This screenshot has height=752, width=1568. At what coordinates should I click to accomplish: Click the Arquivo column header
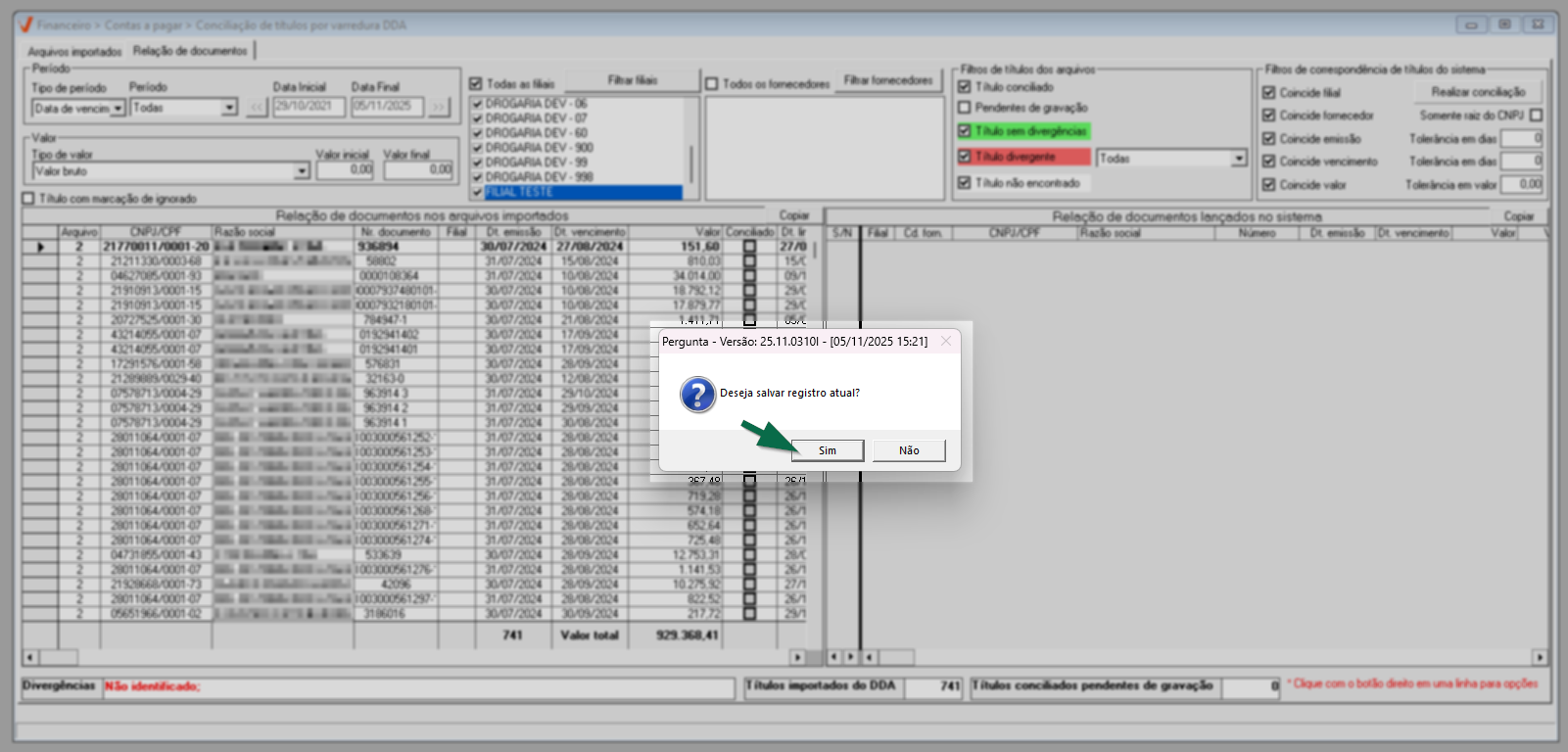pyautogui.click(x=79, y=232)
